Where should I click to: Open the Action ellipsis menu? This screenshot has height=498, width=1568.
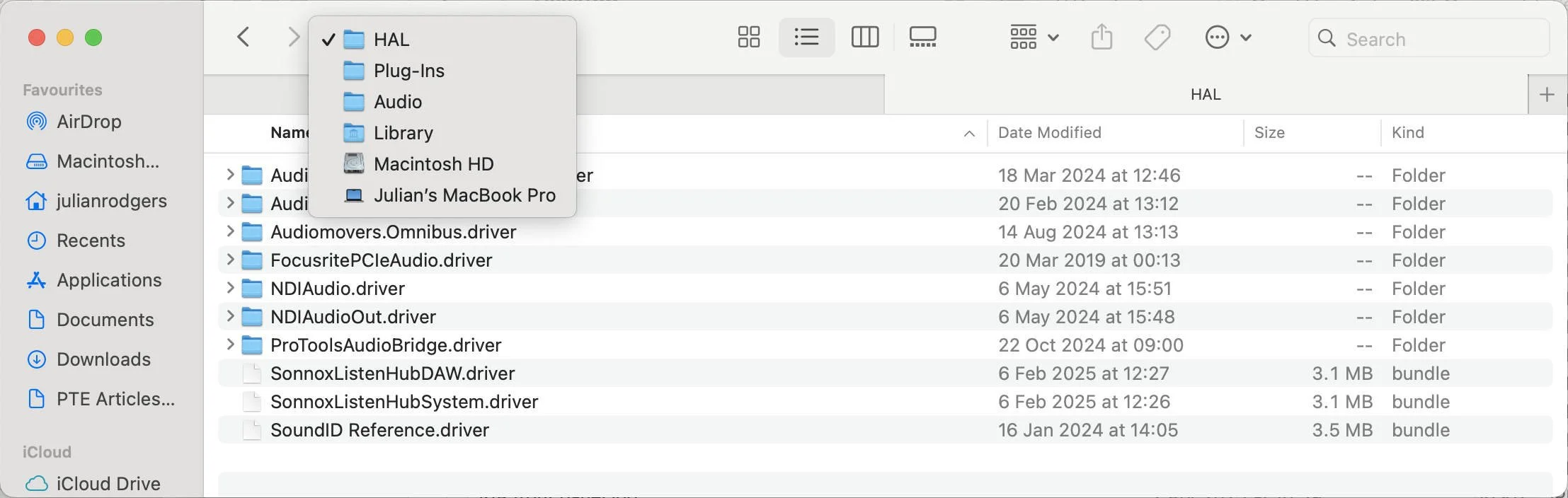click(x=1228, y=37)
